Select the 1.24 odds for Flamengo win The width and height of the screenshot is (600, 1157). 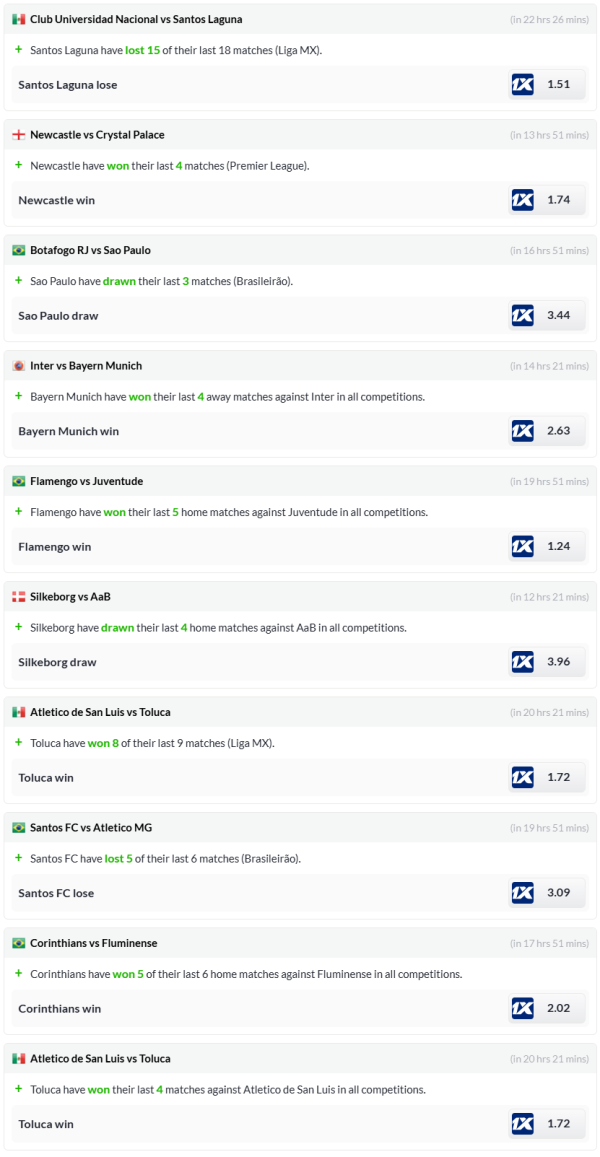coord(559,547)
